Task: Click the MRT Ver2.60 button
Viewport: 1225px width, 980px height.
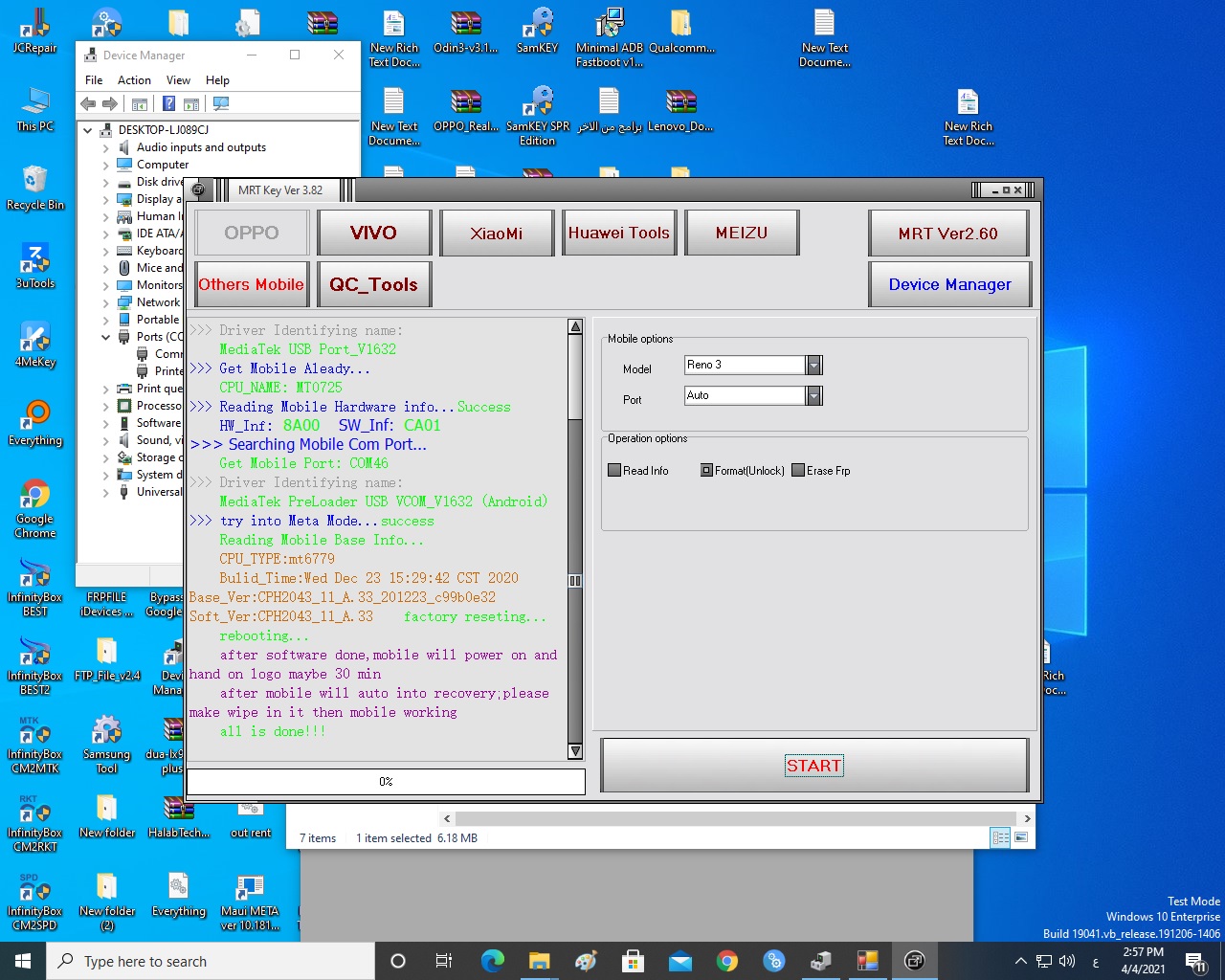Action: tap(948, 233)
